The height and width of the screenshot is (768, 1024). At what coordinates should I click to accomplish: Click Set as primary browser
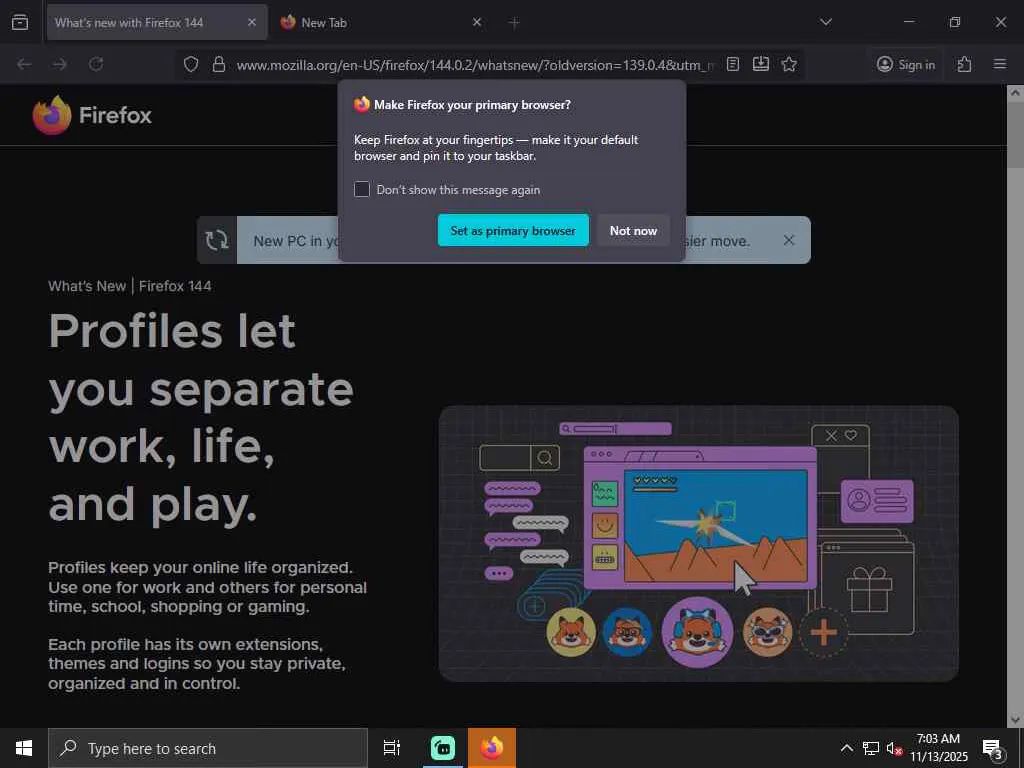coord(513,231)
